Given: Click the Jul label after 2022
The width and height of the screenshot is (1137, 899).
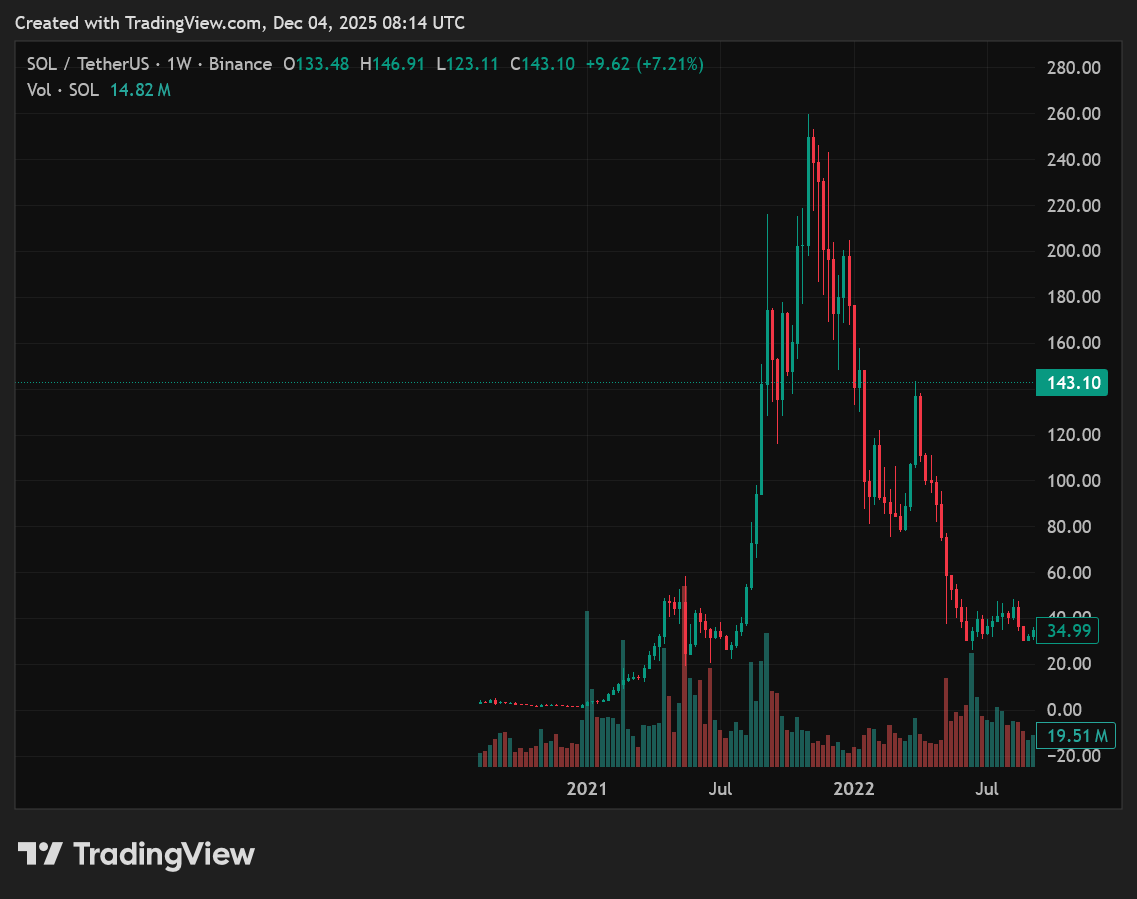Looking at the screenshot, I should pos(987,789).
